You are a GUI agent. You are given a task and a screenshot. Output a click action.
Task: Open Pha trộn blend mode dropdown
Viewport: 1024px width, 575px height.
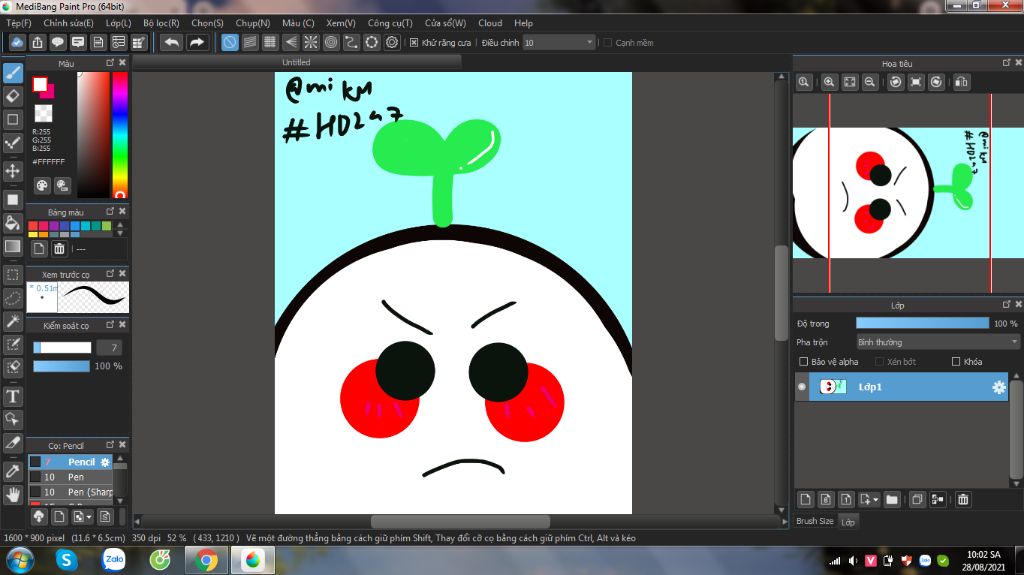(x=938, y=342)
